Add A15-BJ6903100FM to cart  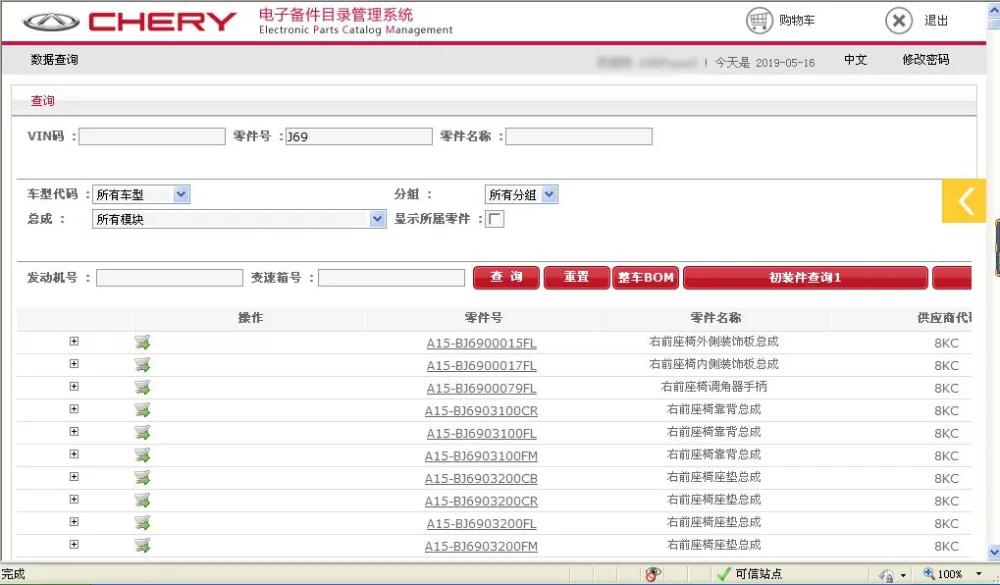pyautogui.click(x=142, y=455)
